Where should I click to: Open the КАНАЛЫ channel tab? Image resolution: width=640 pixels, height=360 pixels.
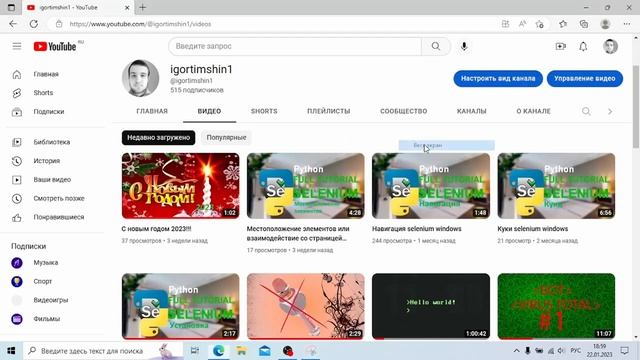point(471,111)
